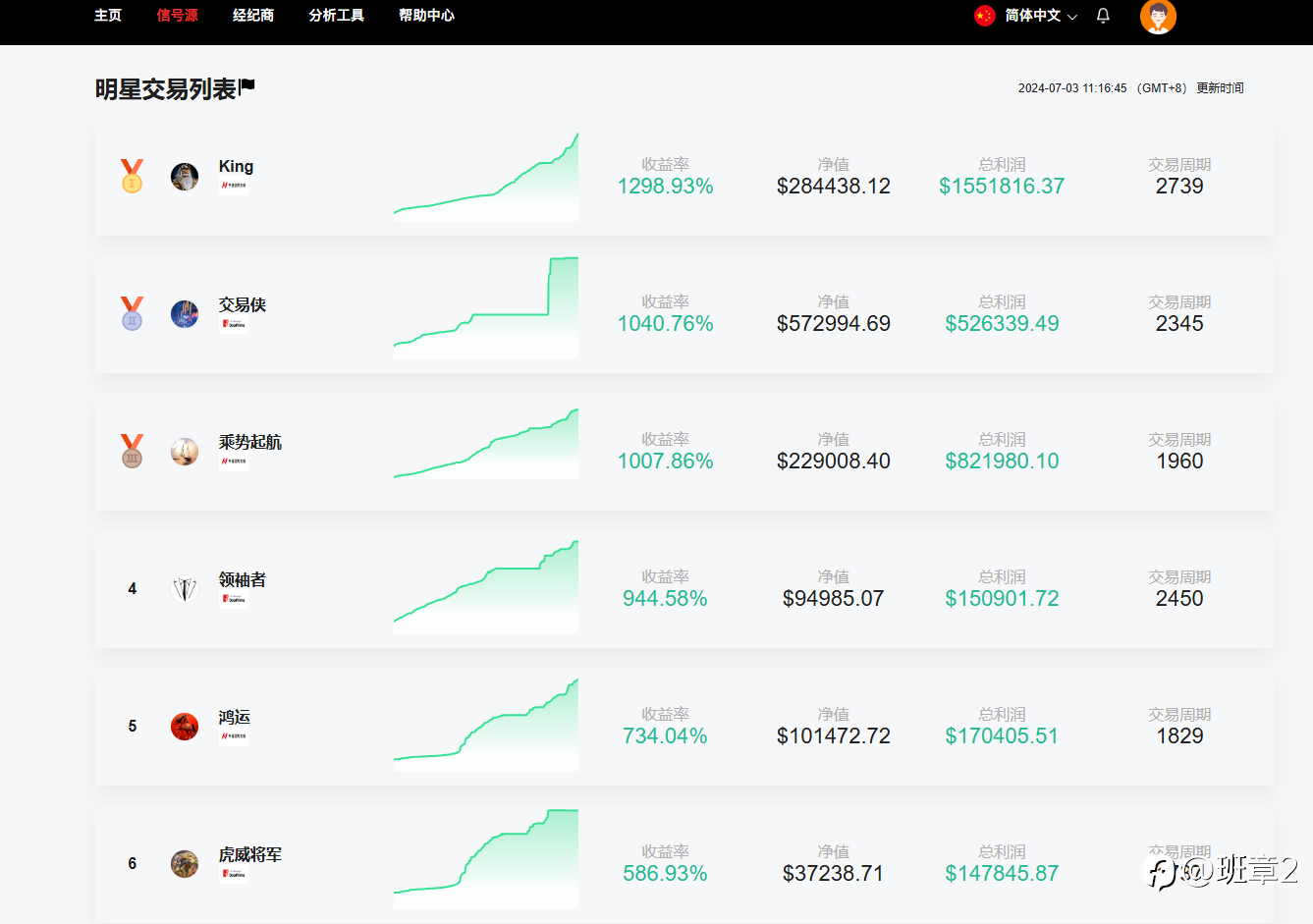
Task: Open the 虎威将军 trader name link
Action: [250, 854]
